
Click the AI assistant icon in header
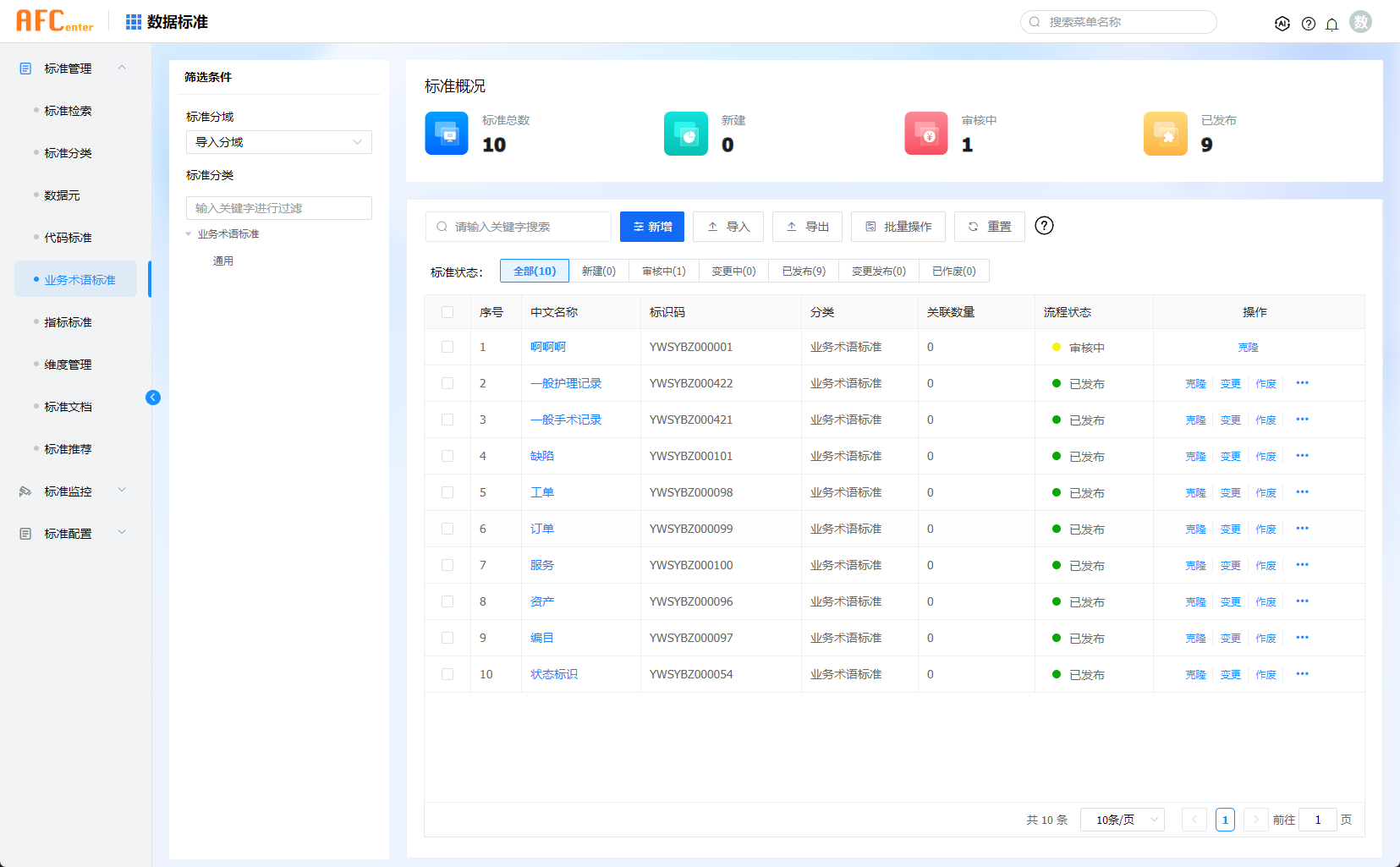[x=1282, y=24]
